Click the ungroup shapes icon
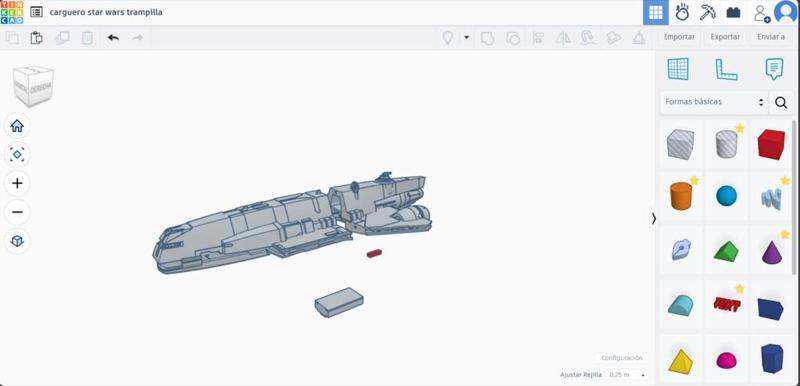Screen dimensions: 800x386 513,38
